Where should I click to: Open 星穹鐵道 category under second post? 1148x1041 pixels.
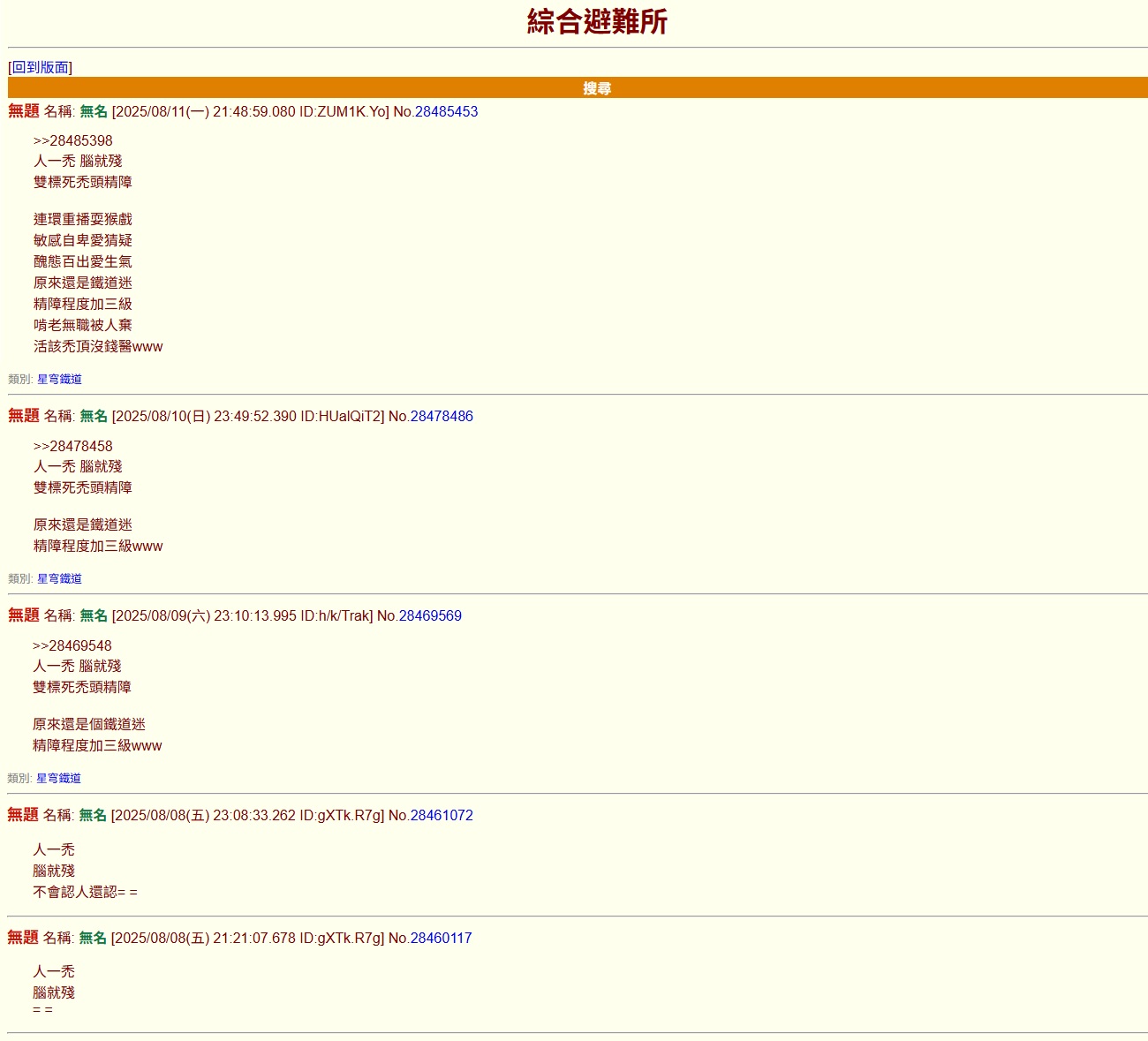59,578
